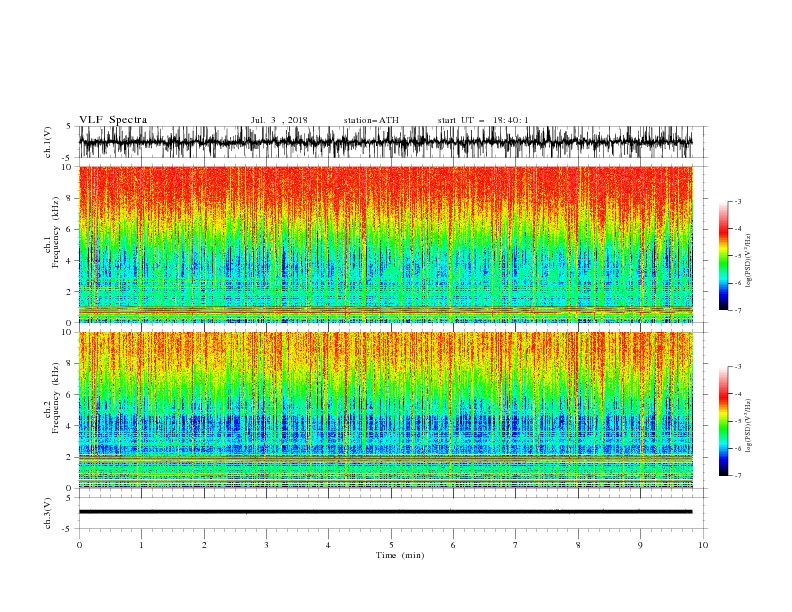Click the 'Time (min)' axis label
The width and height of the screenshot is (792, 612).
(x=400, y=555)
